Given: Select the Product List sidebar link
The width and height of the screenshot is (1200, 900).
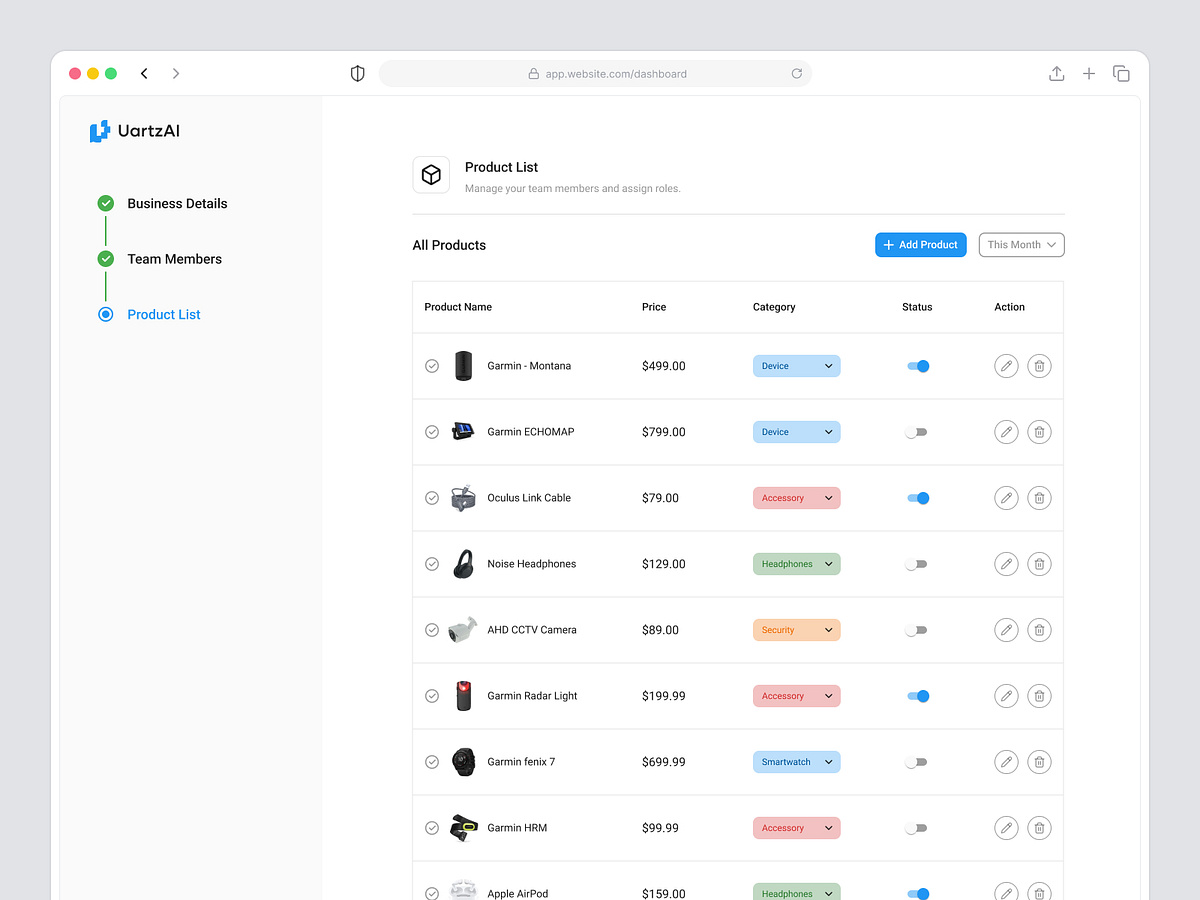Looking at the screenshot, I should click(x=163, y=314).
